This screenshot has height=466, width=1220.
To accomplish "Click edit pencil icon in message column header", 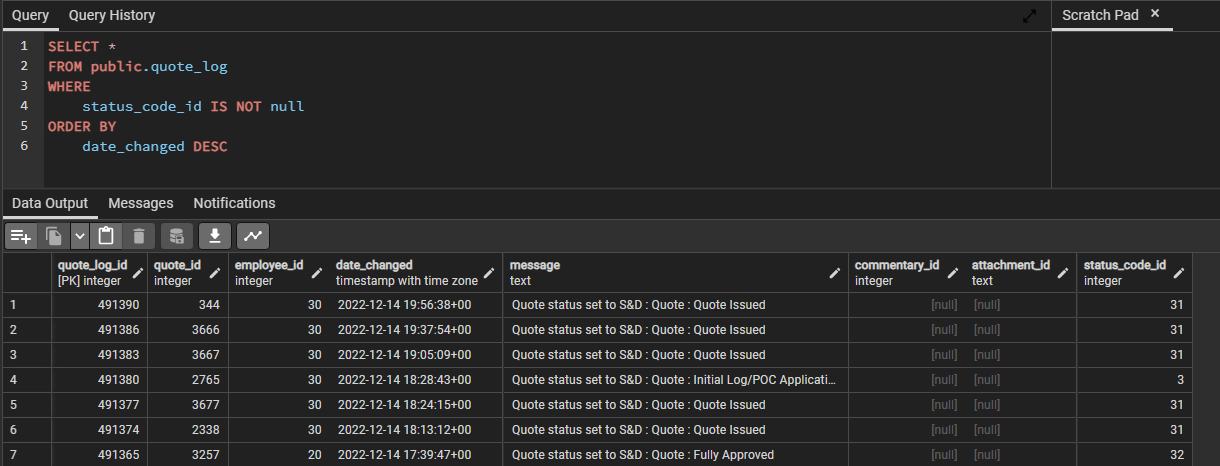I will (836, 273).
